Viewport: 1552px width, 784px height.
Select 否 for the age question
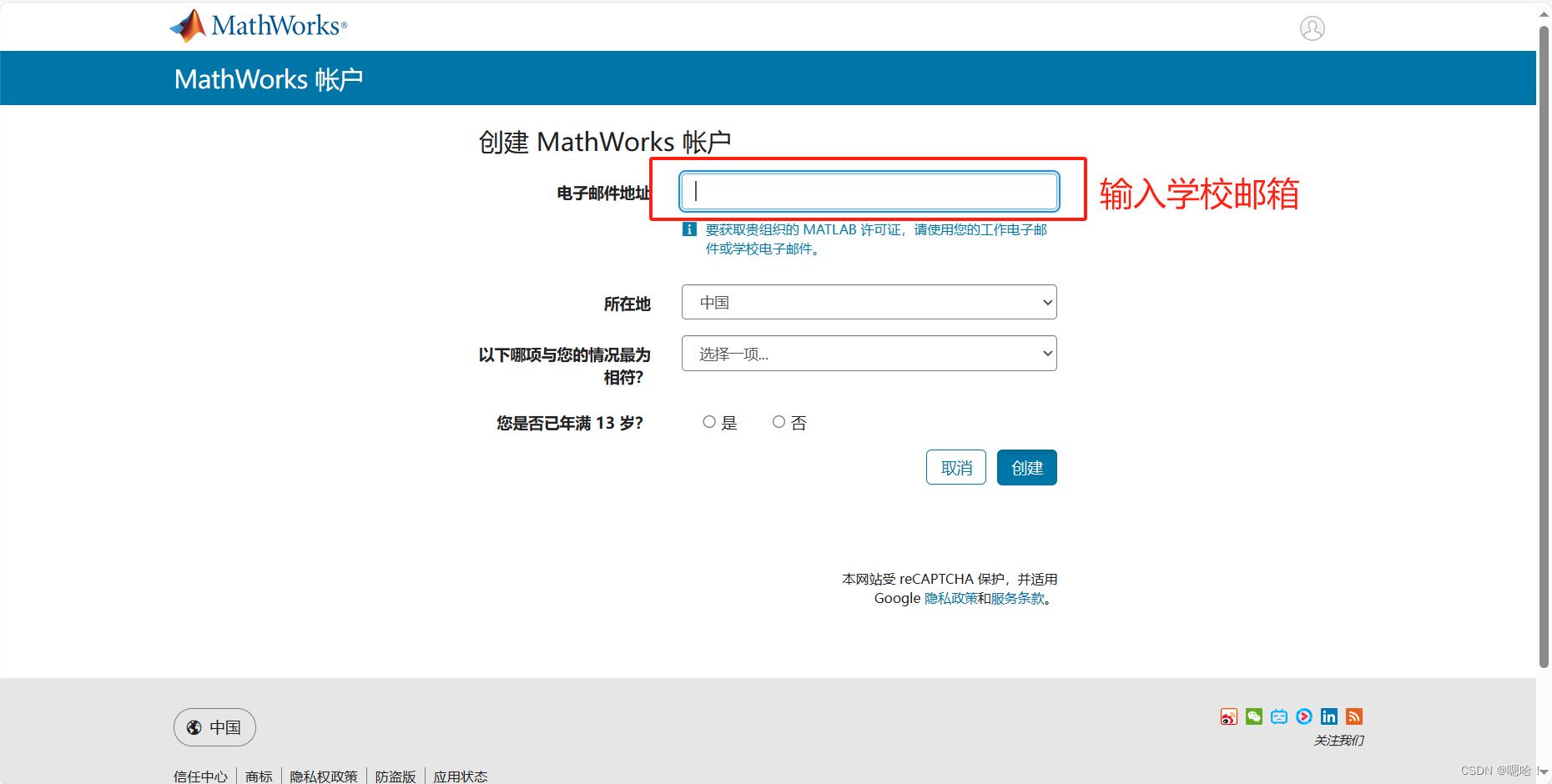[x=779, y=421]
